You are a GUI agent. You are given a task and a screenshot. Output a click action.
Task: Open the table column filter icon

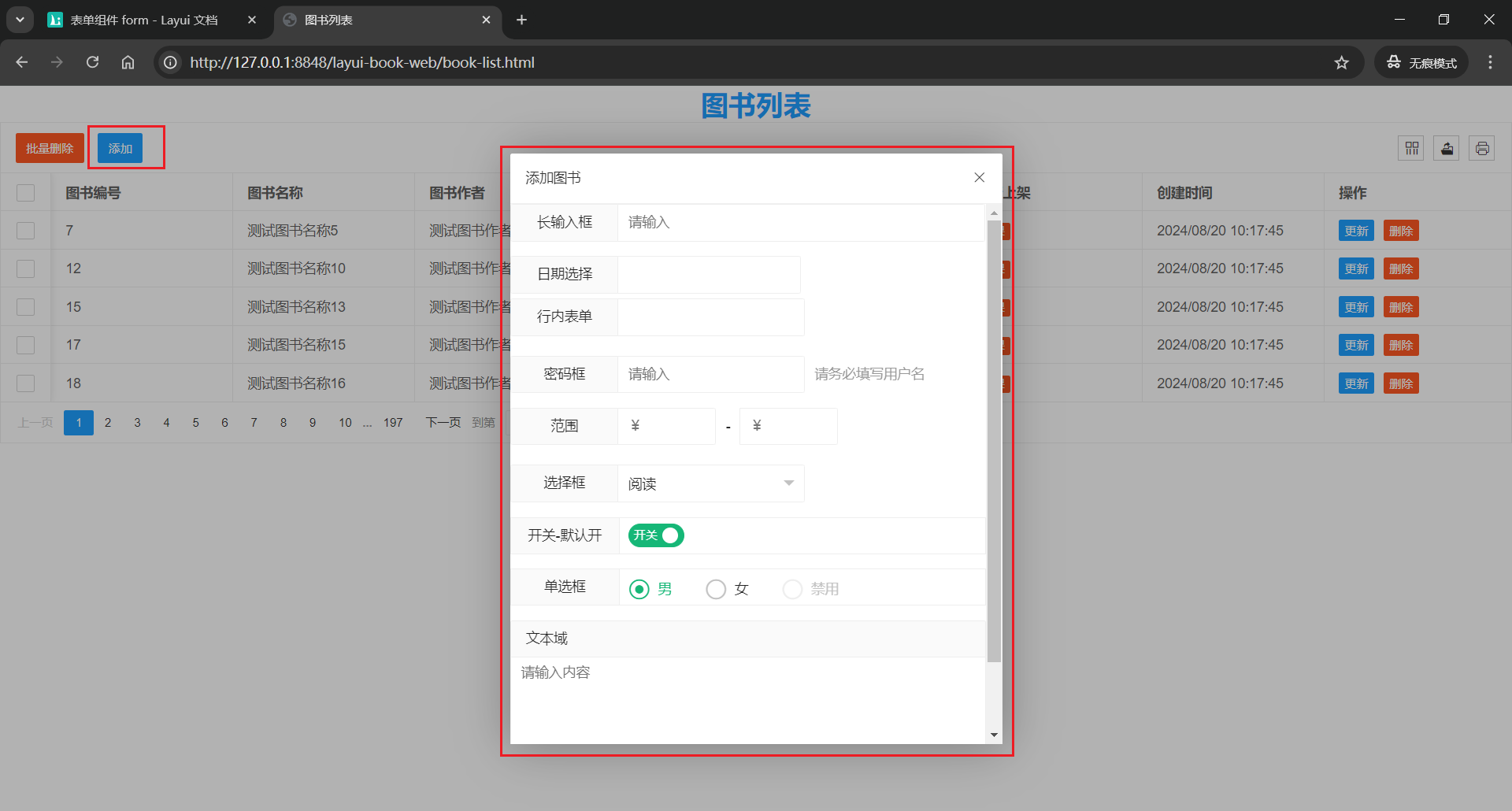(1411, 148)
